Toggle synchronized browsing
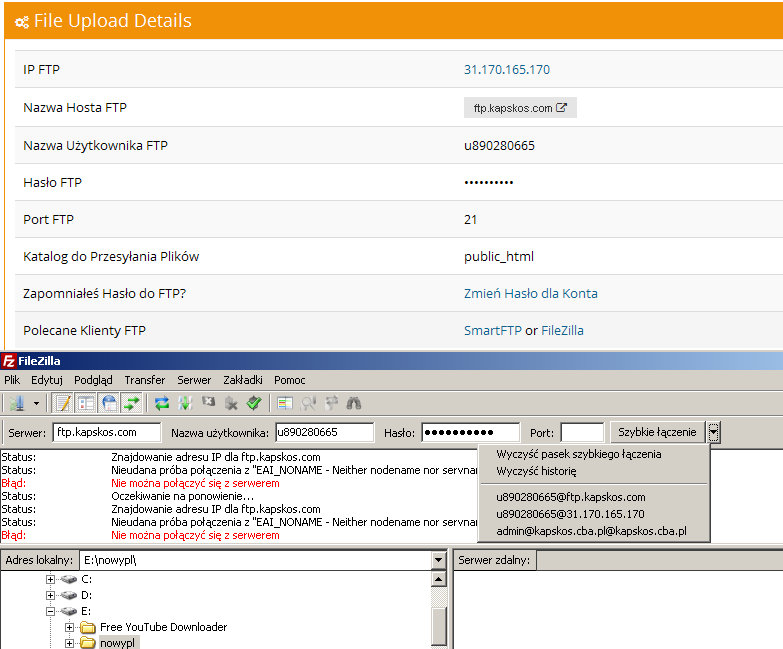Screen dimensions: 783x649 click(x=331, y=403)
